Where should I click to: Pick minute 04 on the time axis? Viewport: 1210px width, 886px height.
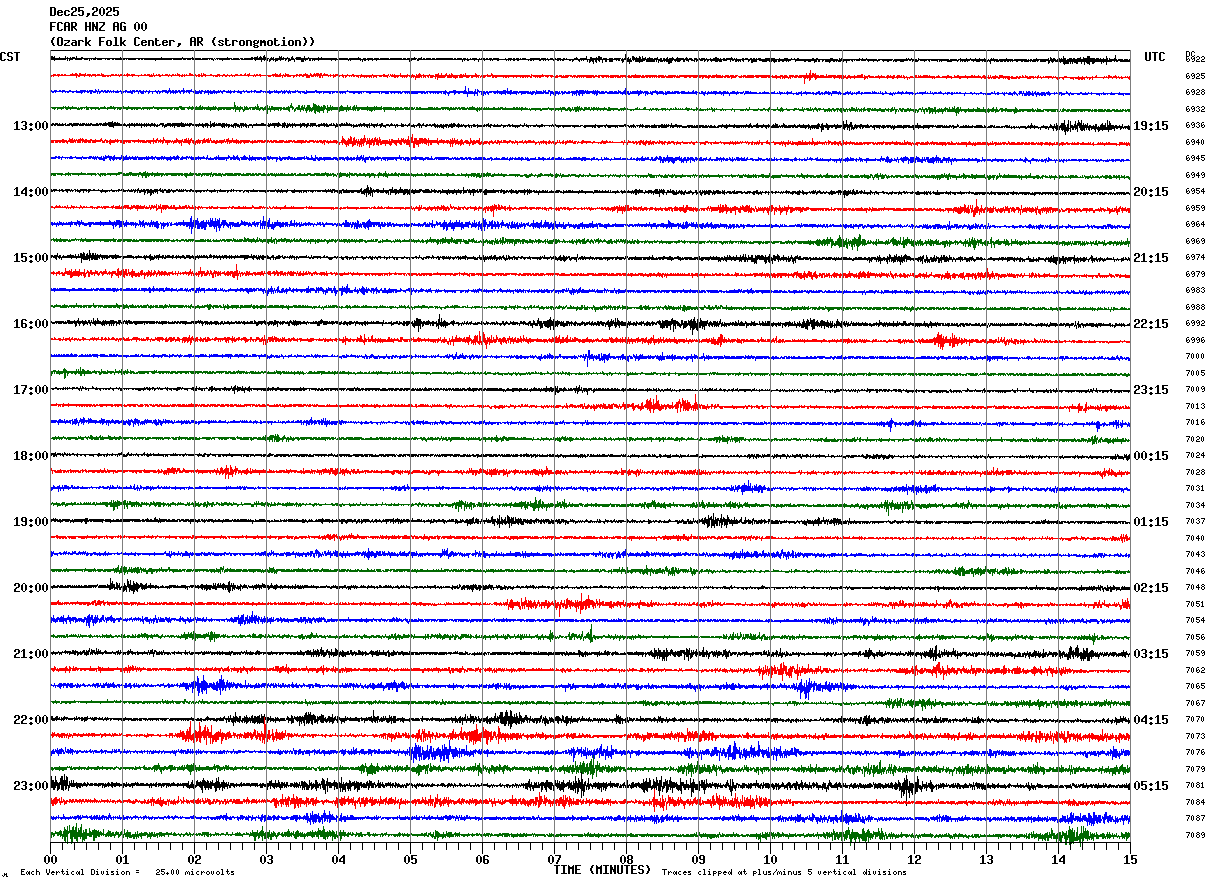point(338,859)
